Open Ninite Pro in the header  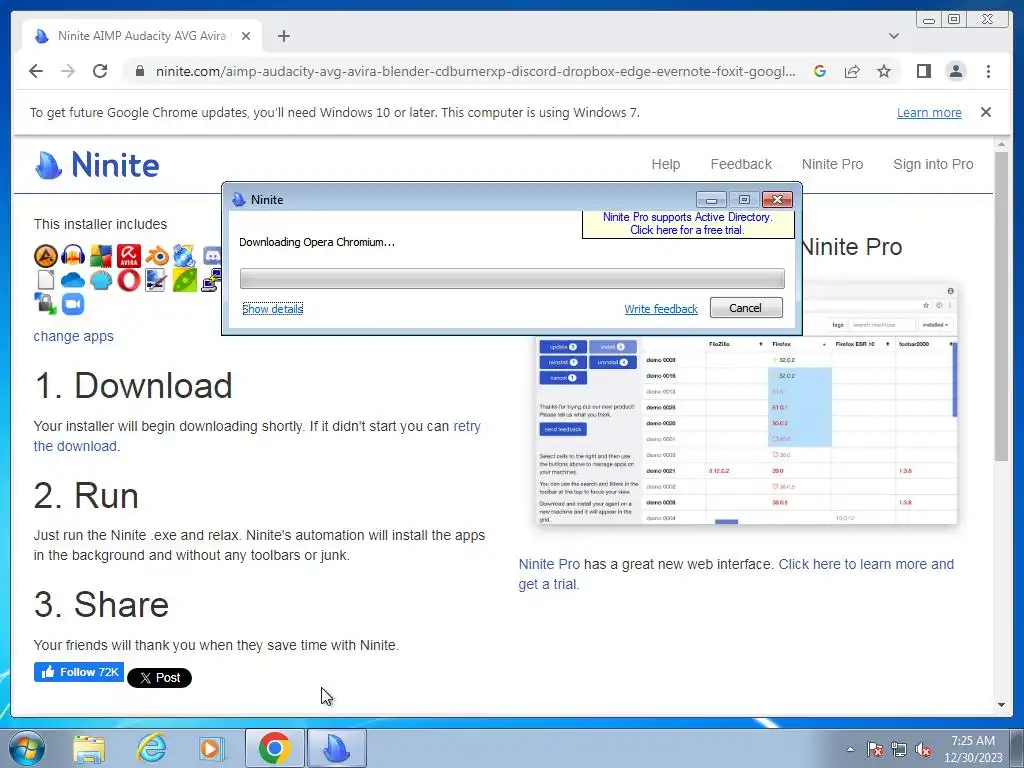(832, 164)
